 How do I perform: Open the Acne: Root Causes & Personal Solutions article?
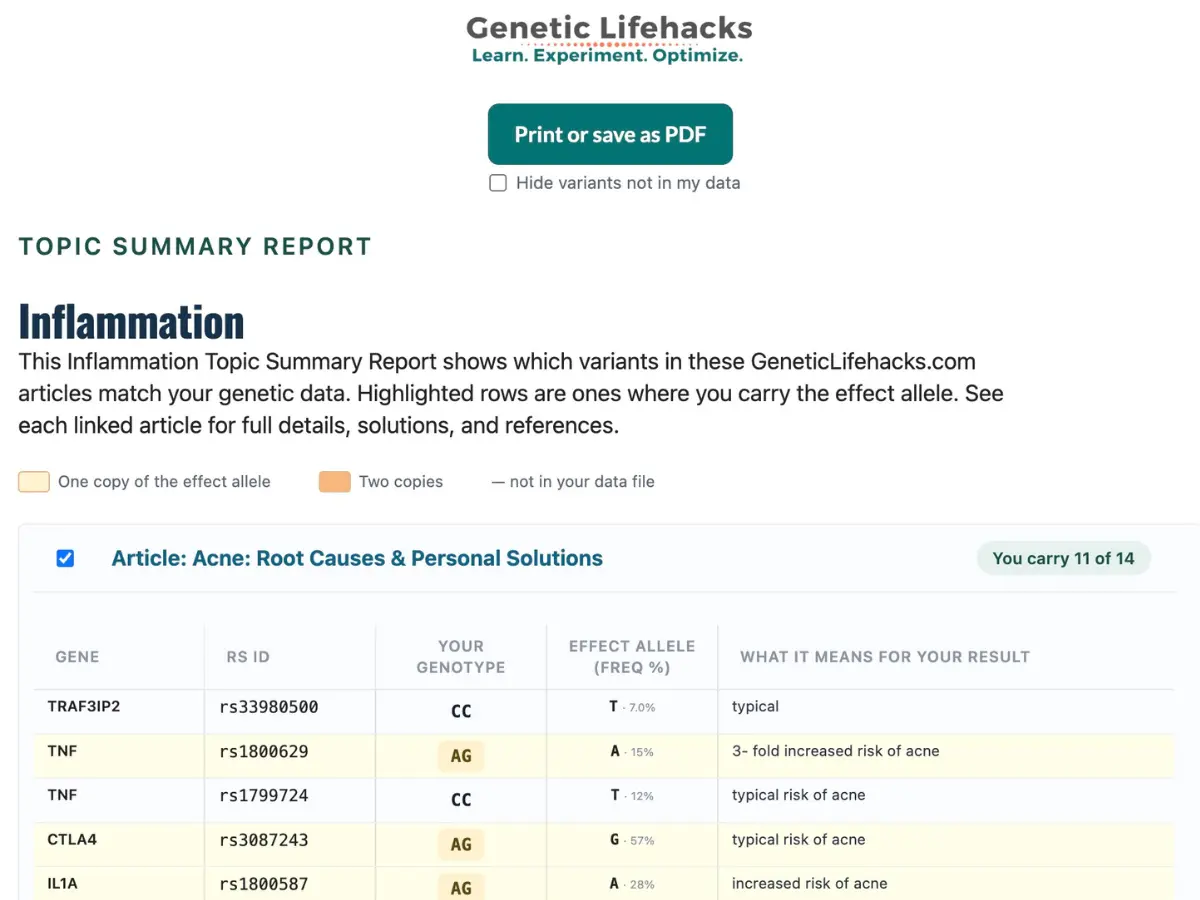pos(357,558)
